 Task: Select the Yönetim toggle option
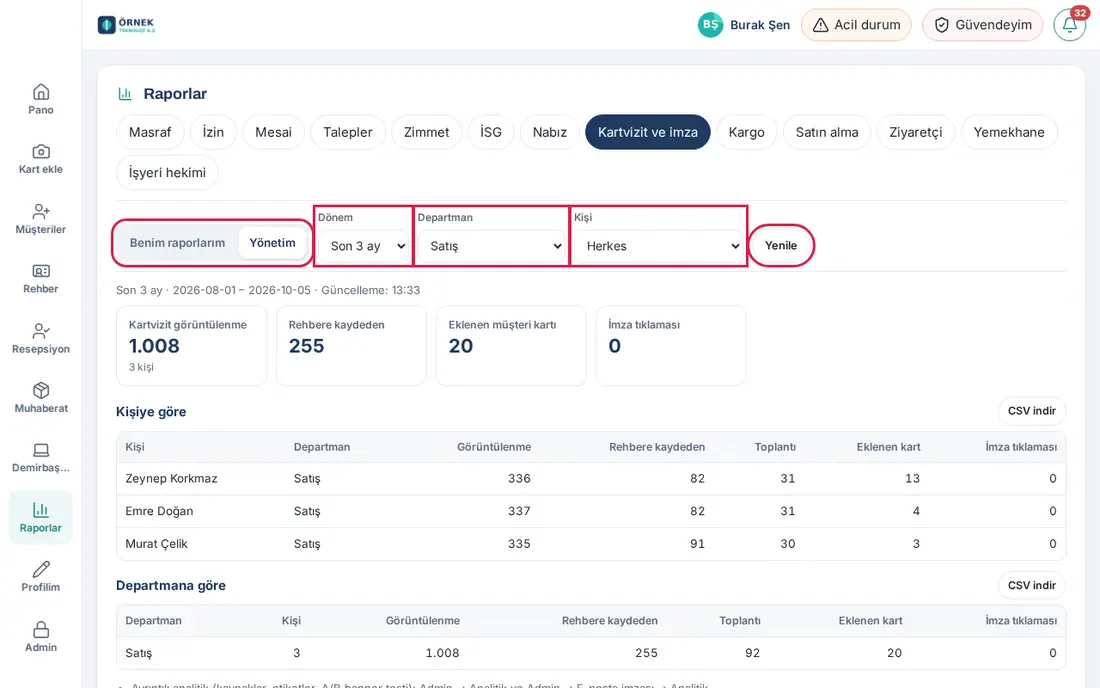(272, 243)
